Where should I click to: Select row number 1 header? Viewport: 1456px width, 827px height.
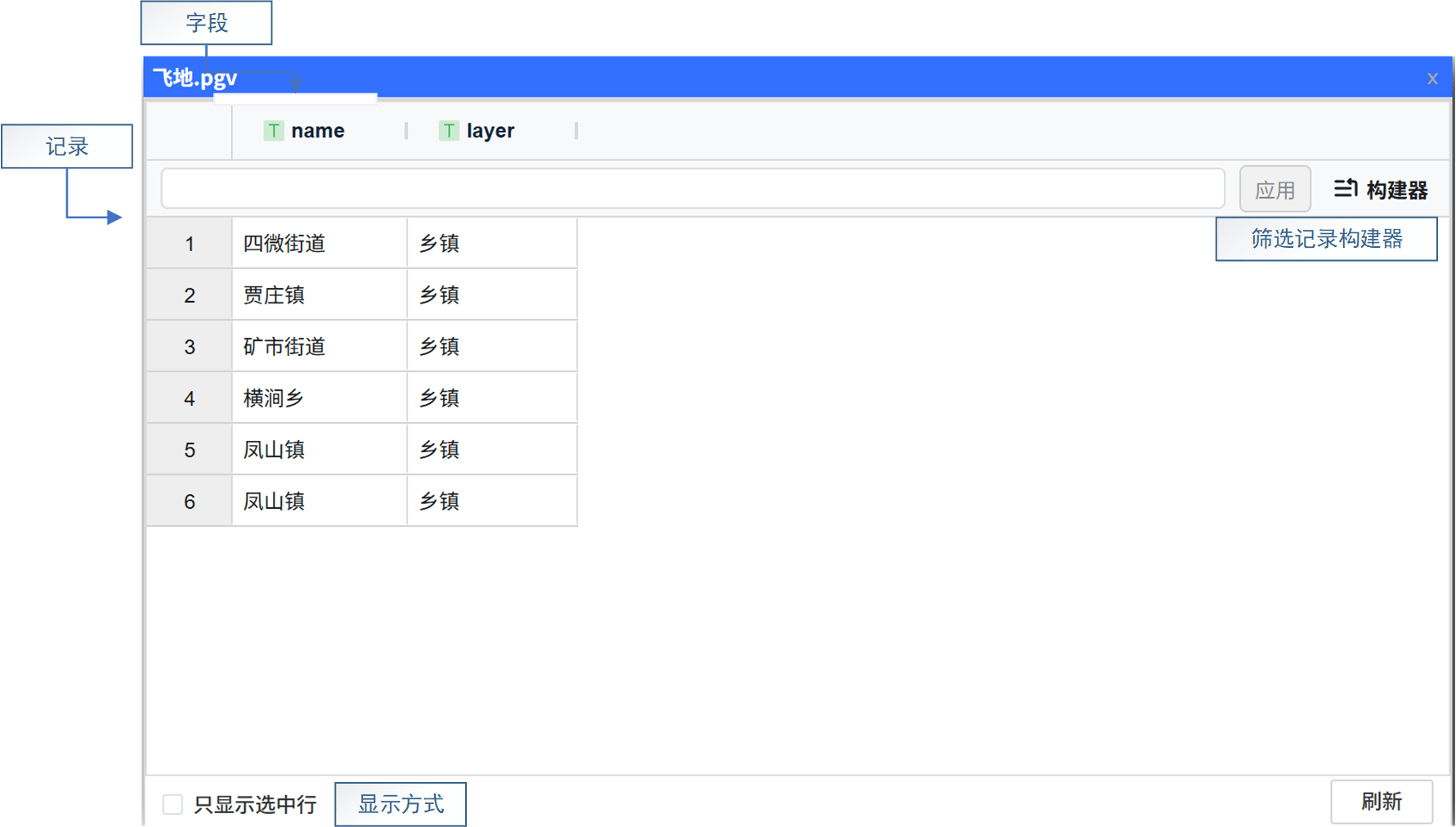(x=190, y=244)
